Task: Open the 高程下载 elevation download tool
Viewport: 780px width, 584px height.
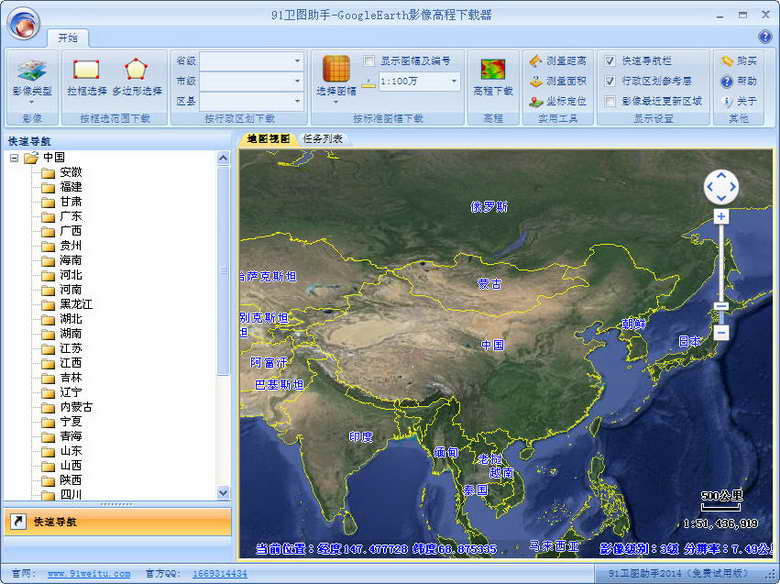Action: pos(493,77)
